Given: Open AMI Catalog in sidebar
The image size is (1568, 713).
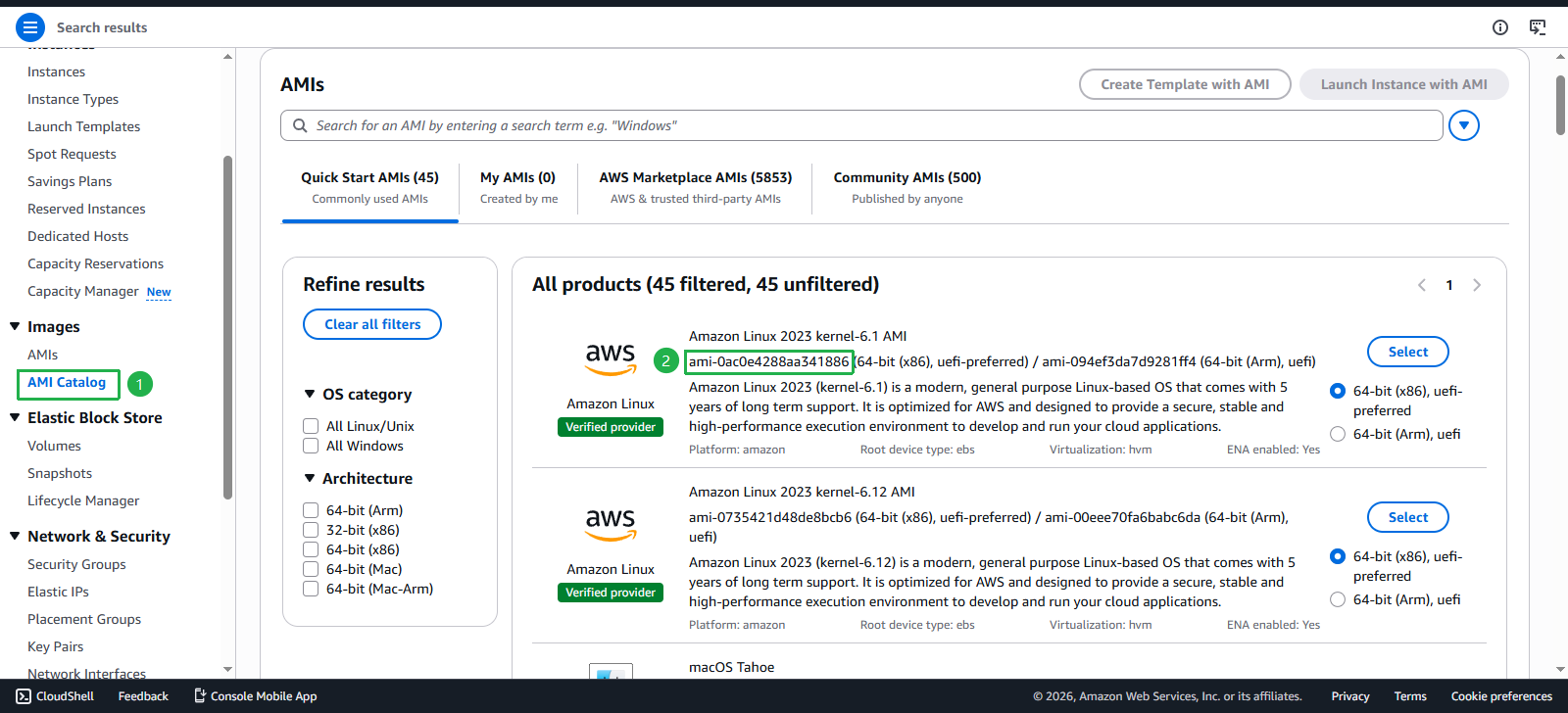Looking at the screenshot, I should click(x=67, y=382).
